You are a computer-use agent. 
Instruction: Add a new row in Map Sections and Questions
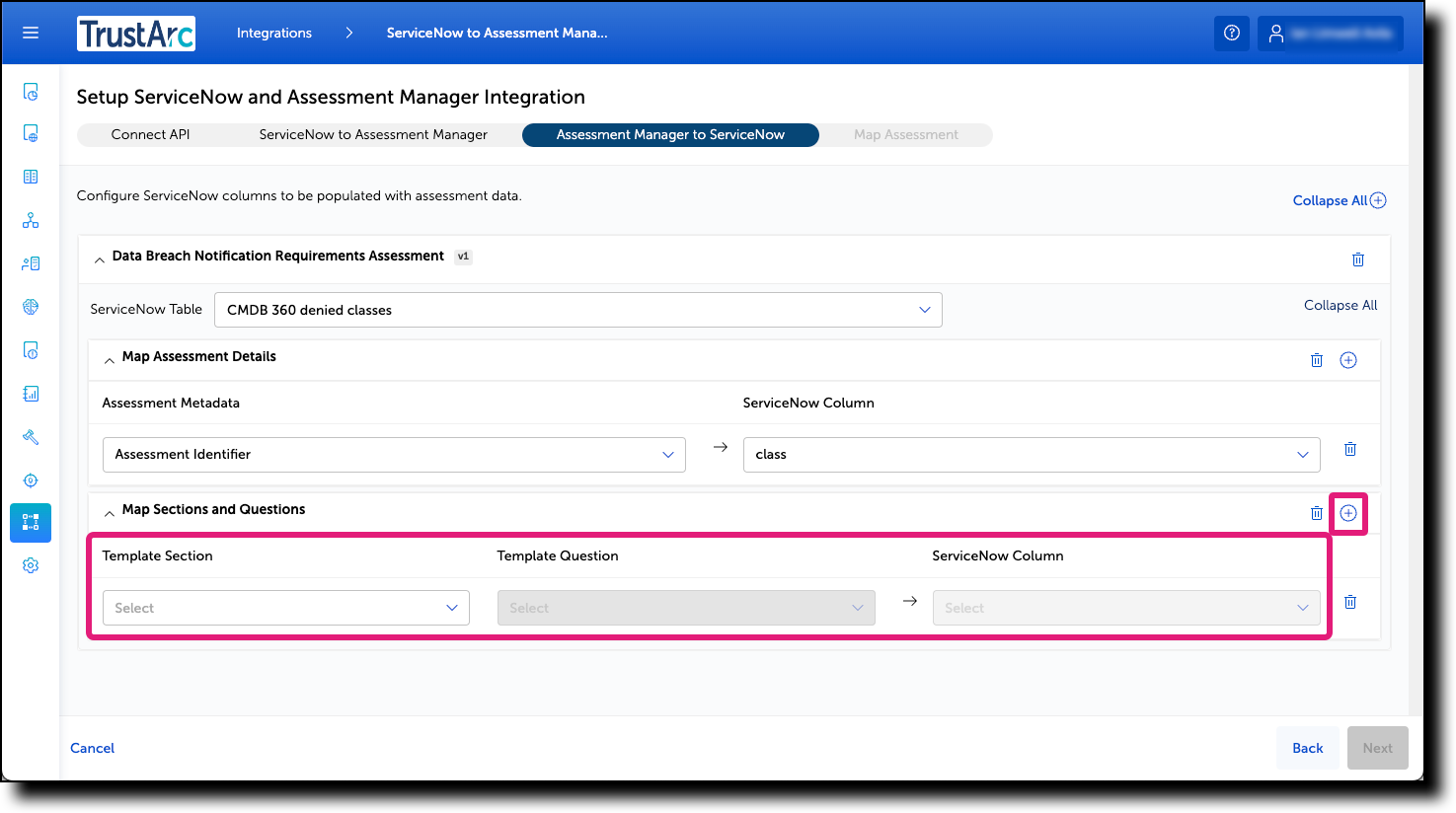pyautogui.click(x=1348, y=513)
